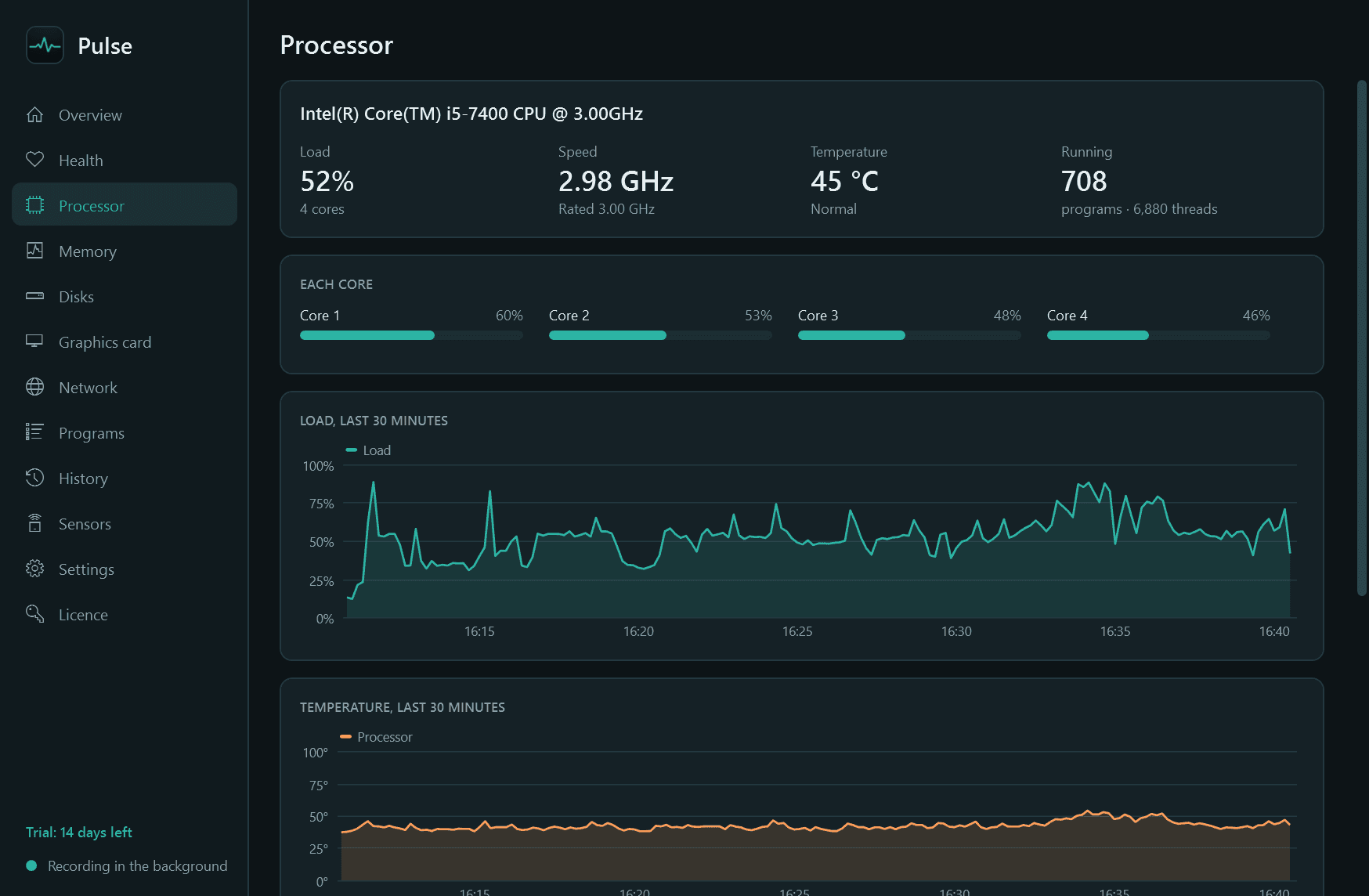Open the History view
This screenshot has height=896, width=1369.
tap(125, 479)
